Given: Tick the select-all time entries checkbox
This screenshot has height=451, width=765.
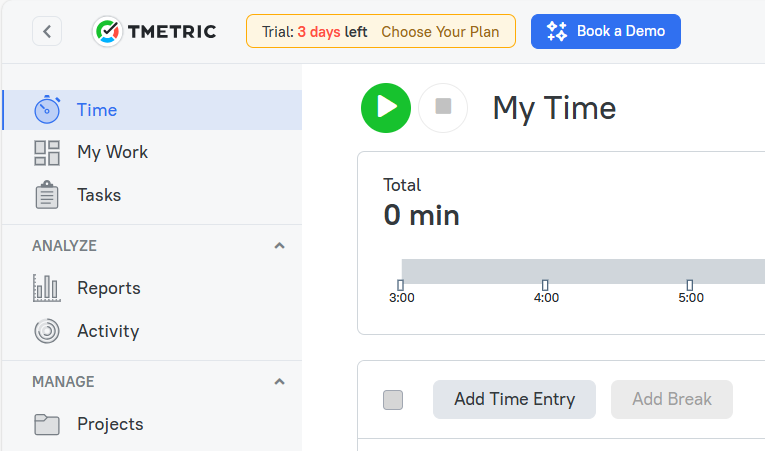Looking at the screenshot, I should [393, 400].
